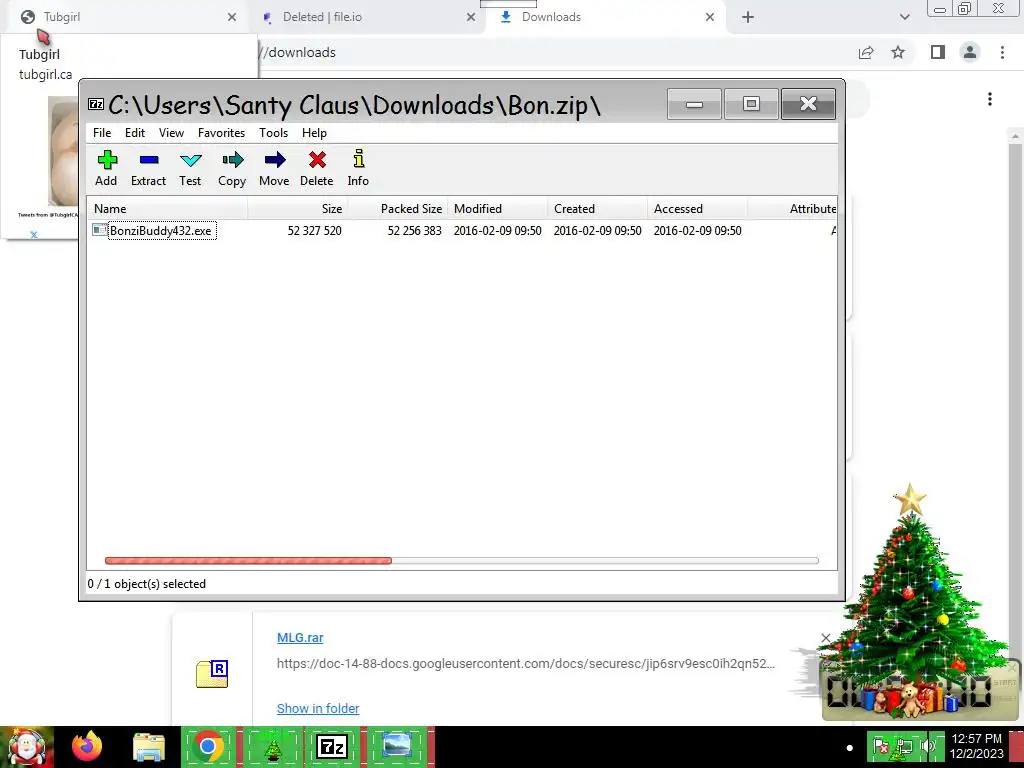Click the Action Center flag tray icon
The width and height of the screenshot is (1024, 768).
pos(880,746)
